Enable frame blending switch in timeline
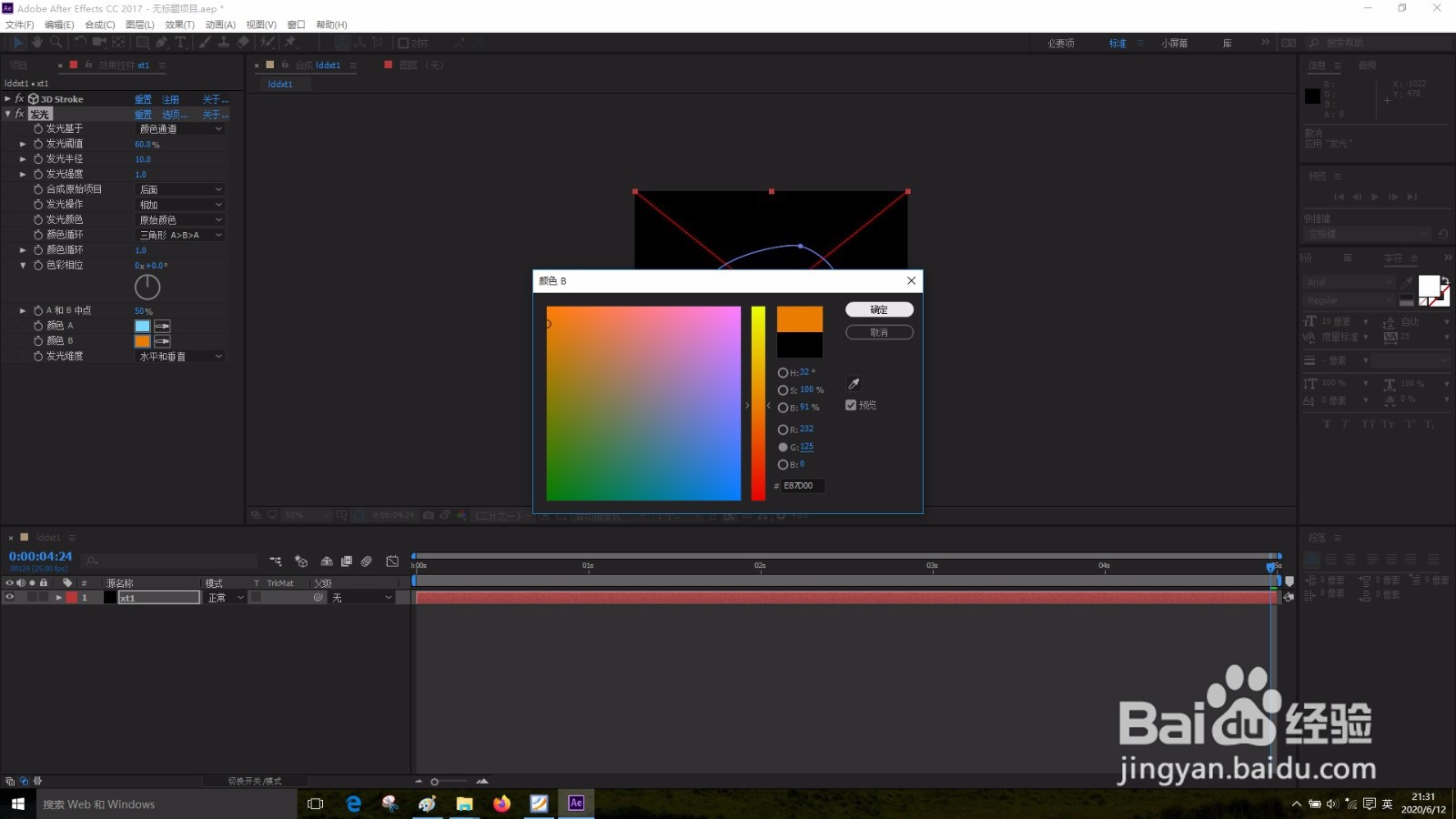The image size is (1456, 819). pos(347,561)
